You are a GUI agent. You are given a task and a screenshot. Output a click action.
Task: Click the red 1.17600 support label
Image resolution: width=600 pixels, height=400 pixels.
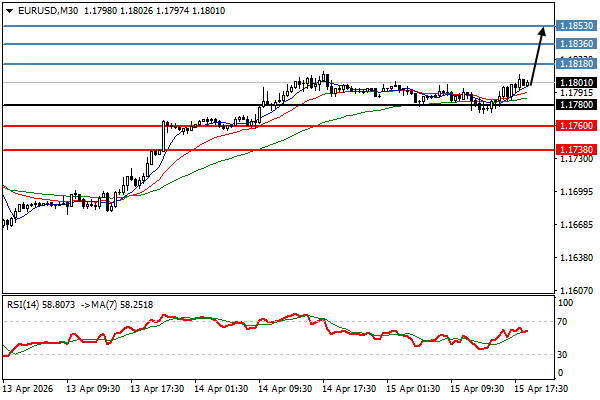pyautogui.click(x=578, y=126)
